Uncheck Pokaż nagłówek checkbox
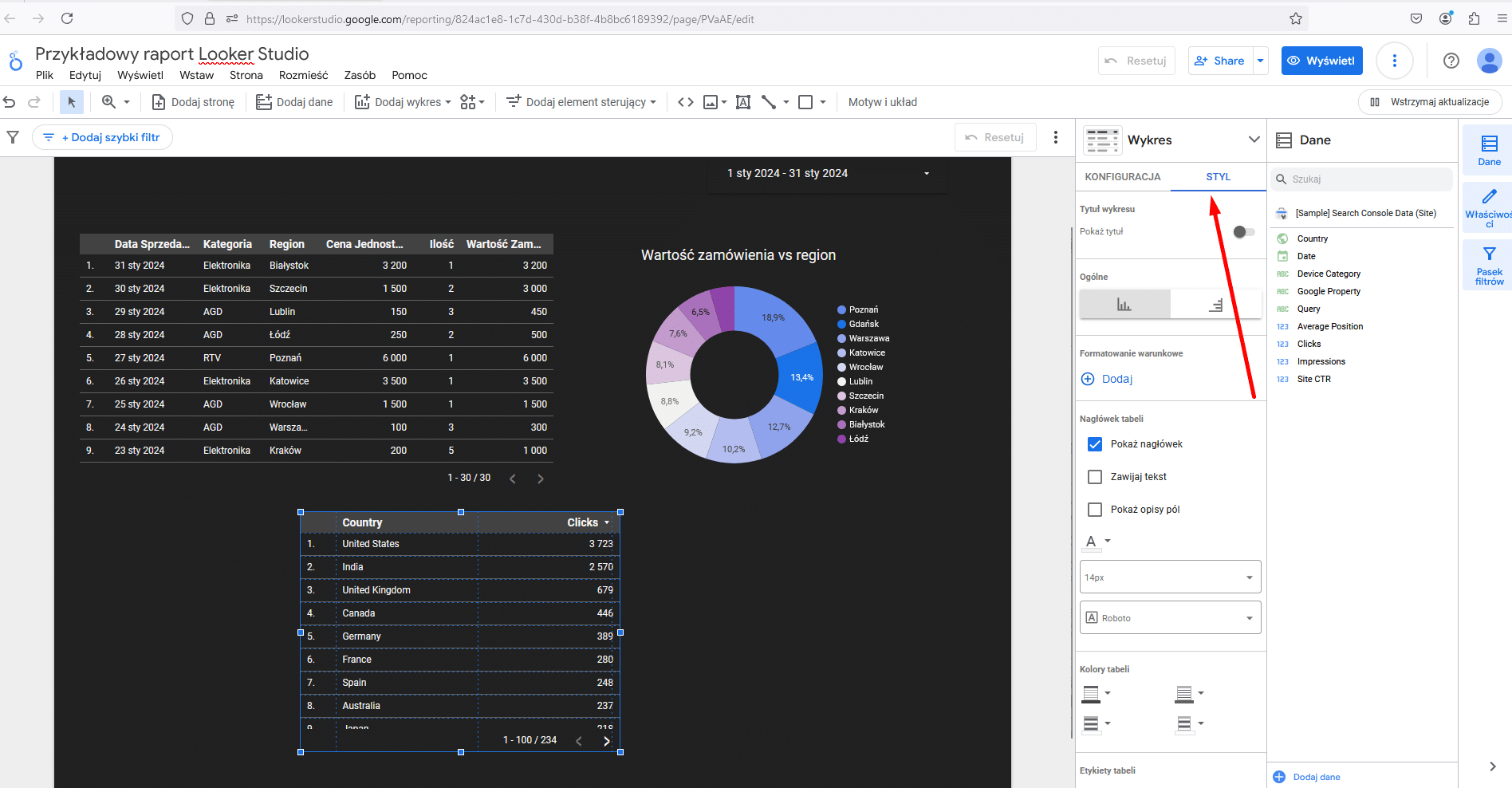 click(x=1095, y=444)
